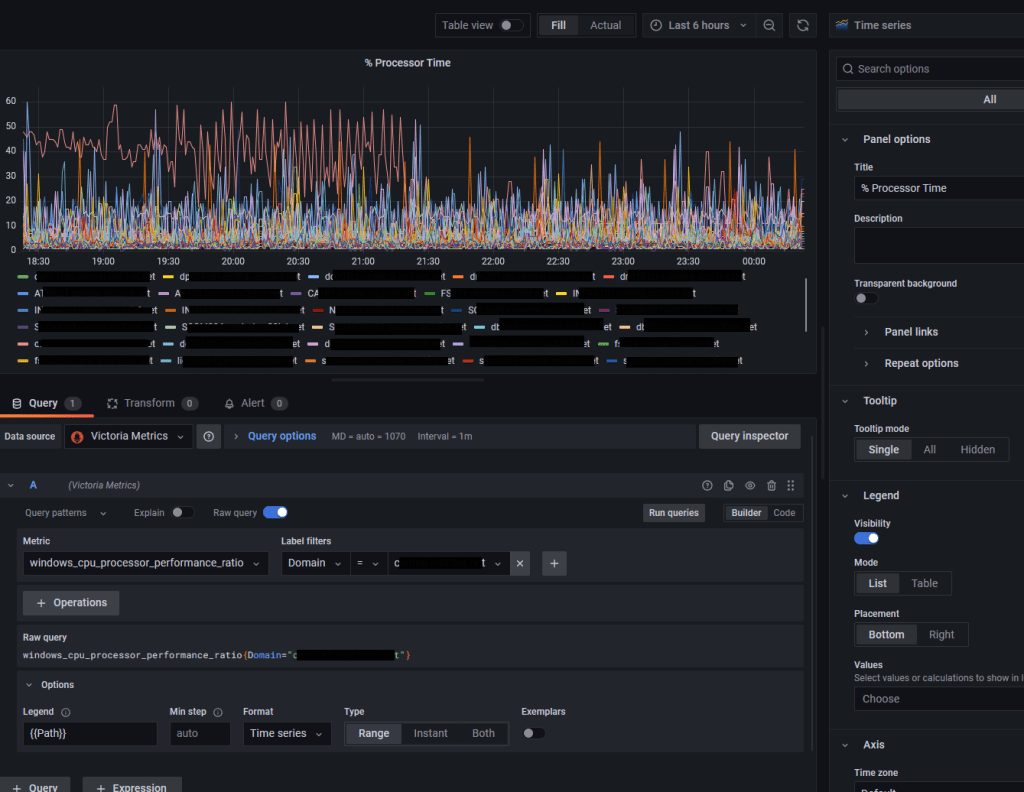Open the Alert tab
1024x792 pixels.
click(252, 403)
